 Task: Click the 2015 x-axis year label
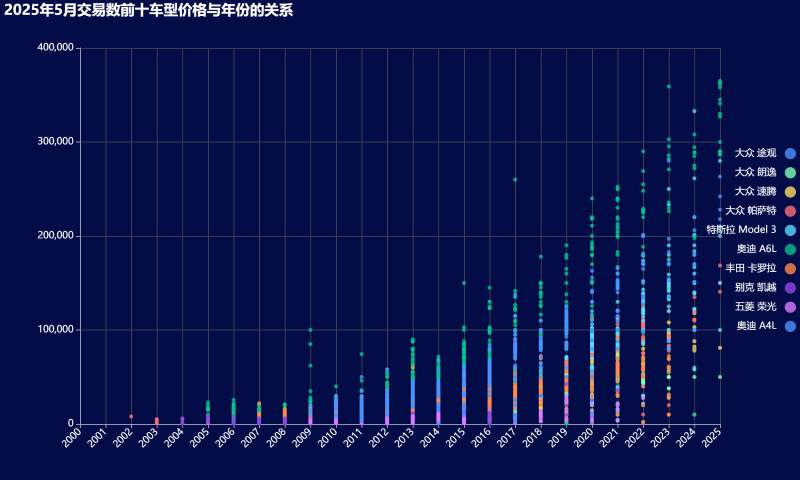click(x=455, y=437)
